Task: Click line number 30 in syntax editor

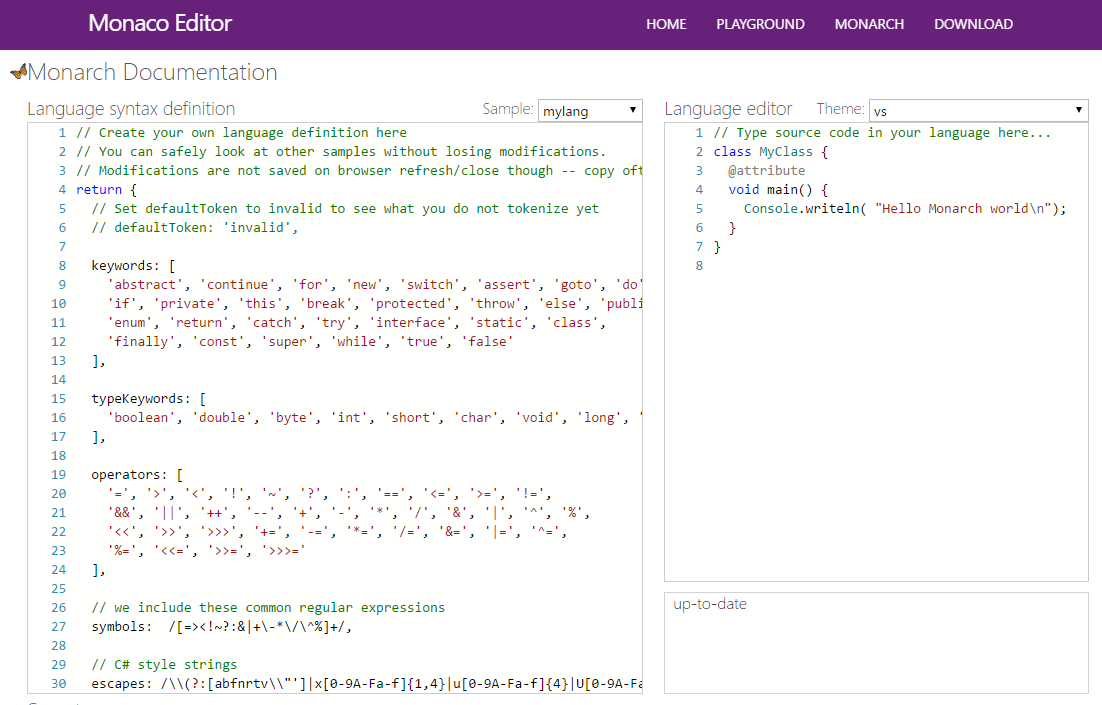Action: (x=59, y=683)
